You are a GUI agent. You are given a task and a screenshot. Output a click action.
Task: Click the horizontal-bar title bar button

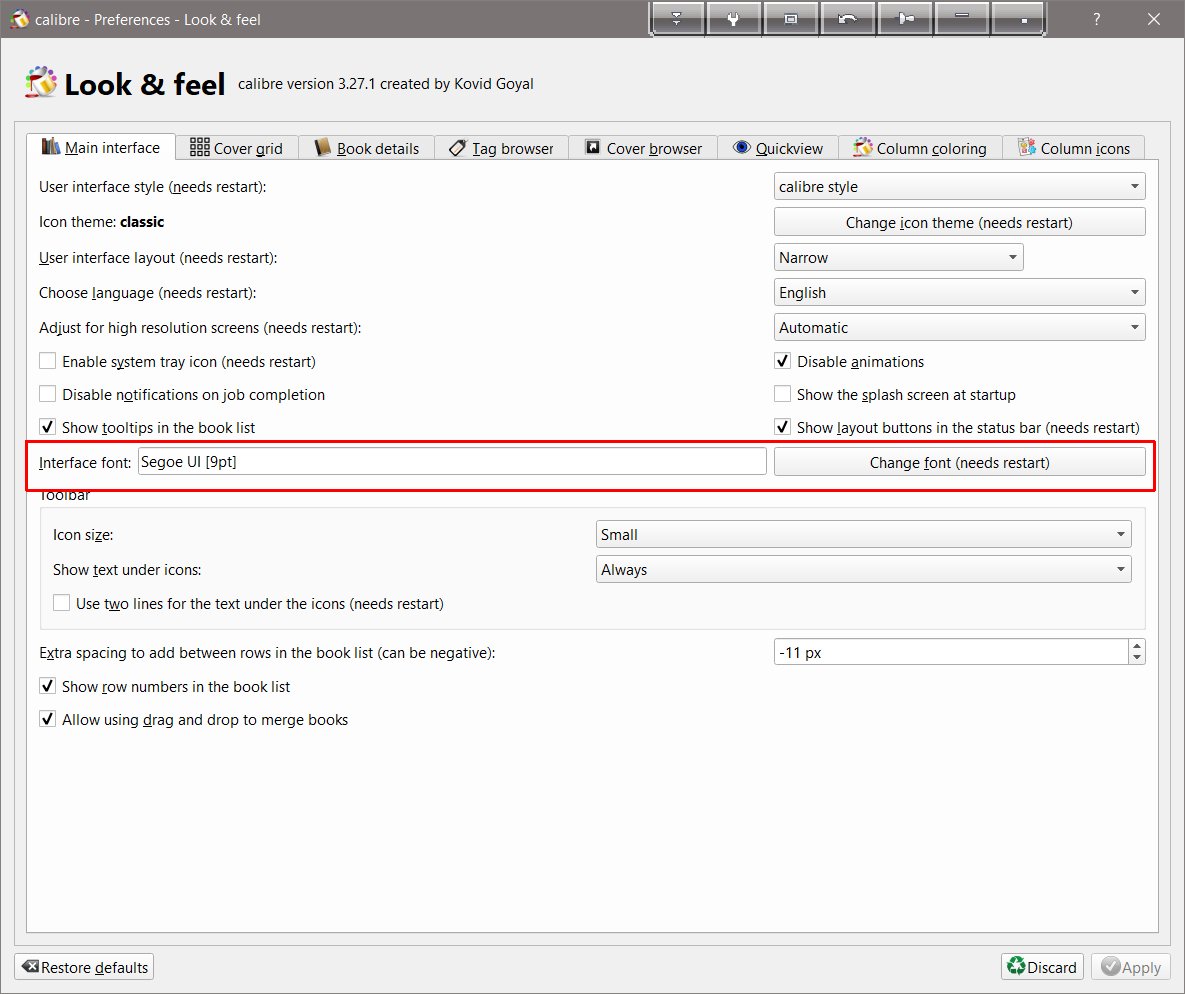point(961,19)
